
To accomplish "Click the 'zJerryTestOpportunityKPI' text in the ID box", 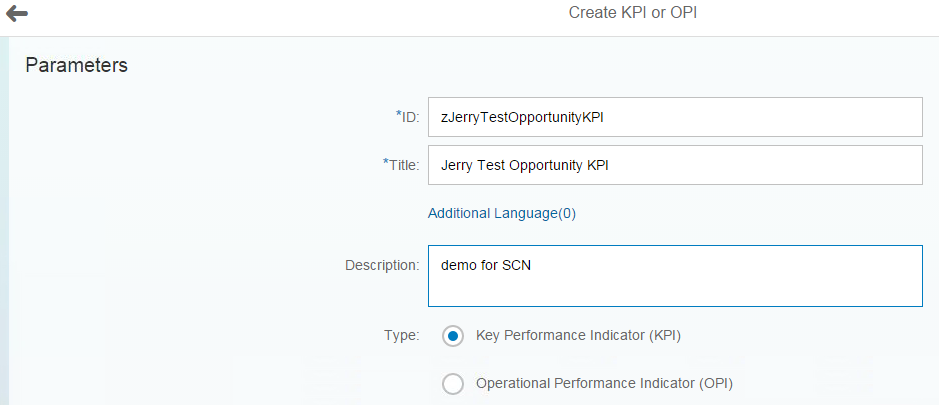I will point(522,117).
